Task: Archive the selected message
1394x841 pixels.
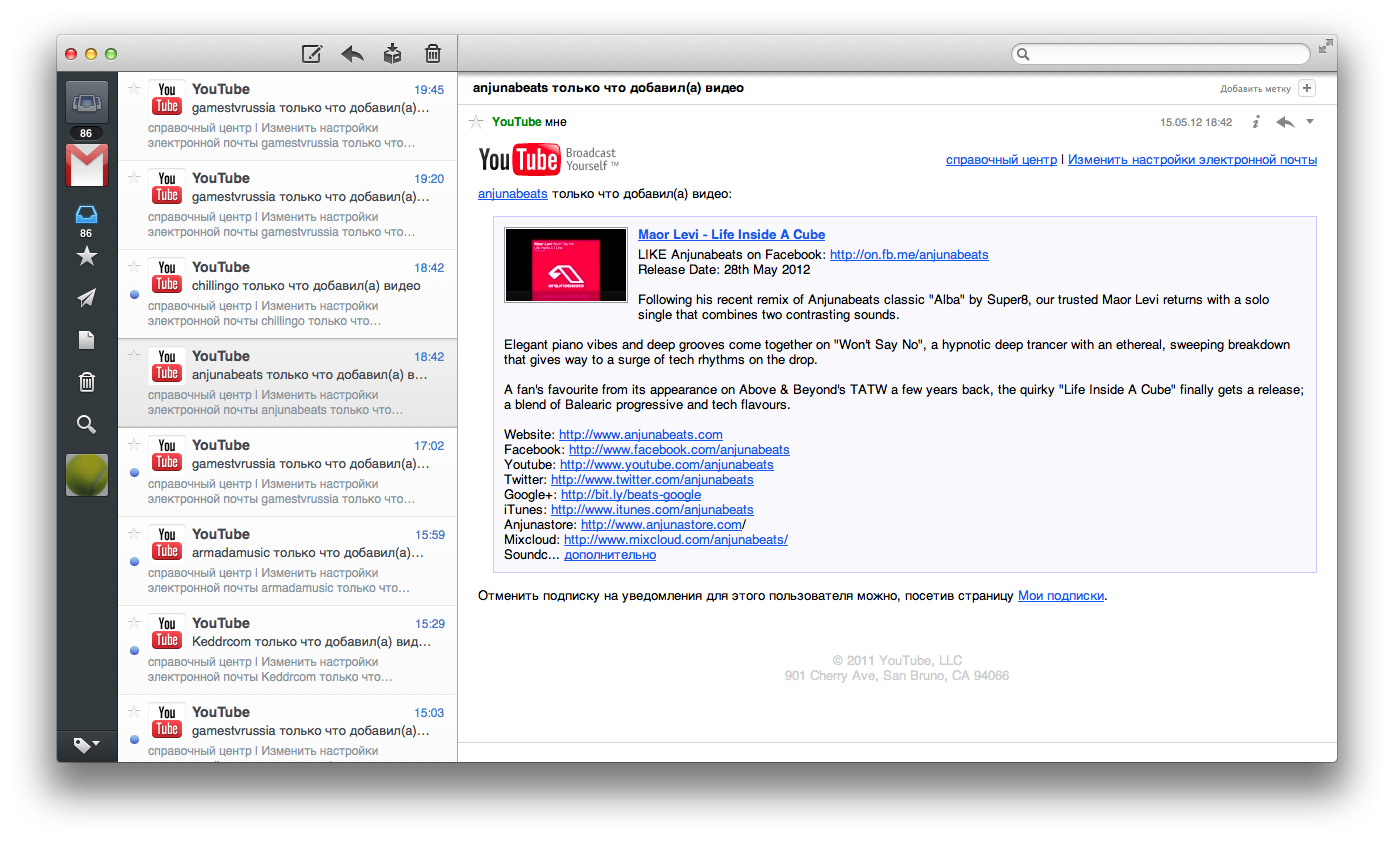Action: click(x=393, y=54)
